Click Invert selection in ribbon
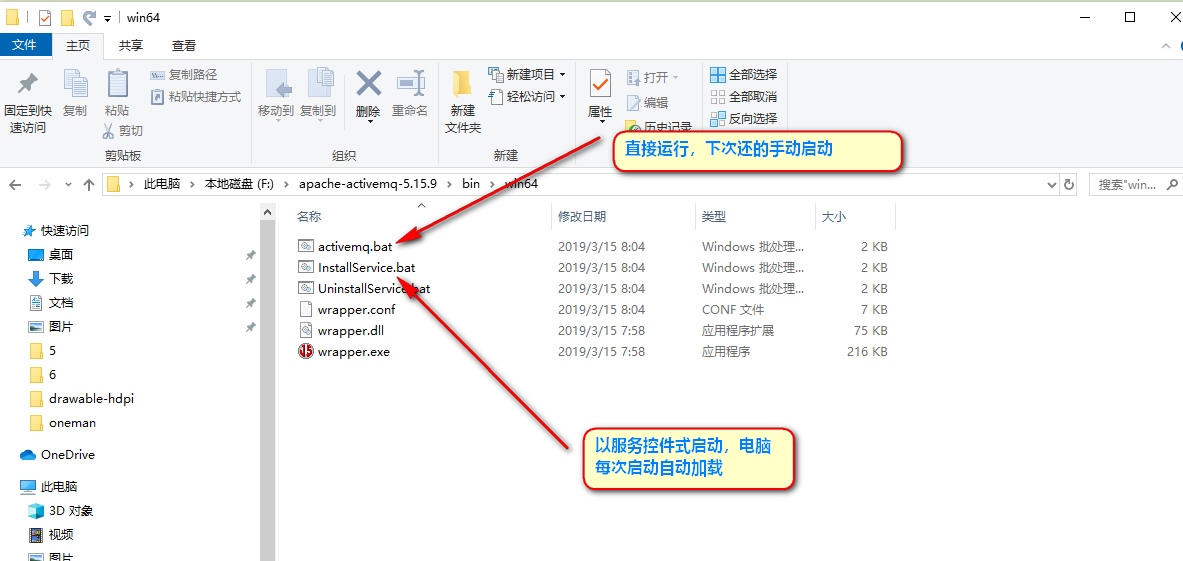The image size is (1183, 561). click(x=744, y=118)
